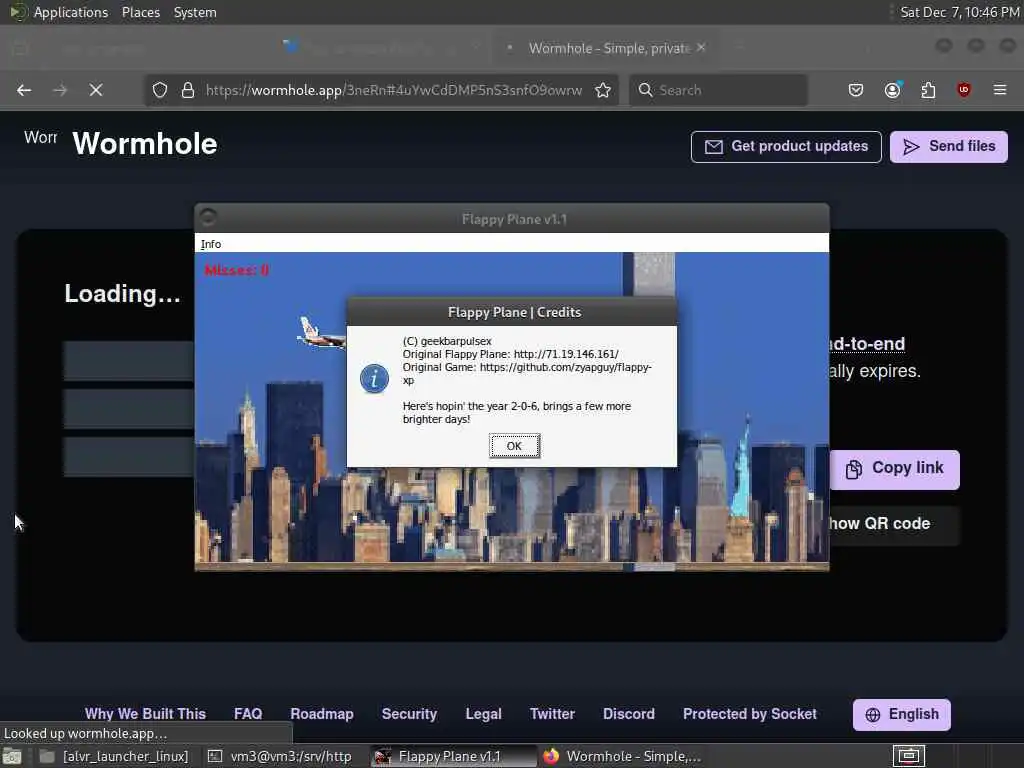1024x768 pixels.
Task: Open the Firefox account icon
Action: (893, 90)
